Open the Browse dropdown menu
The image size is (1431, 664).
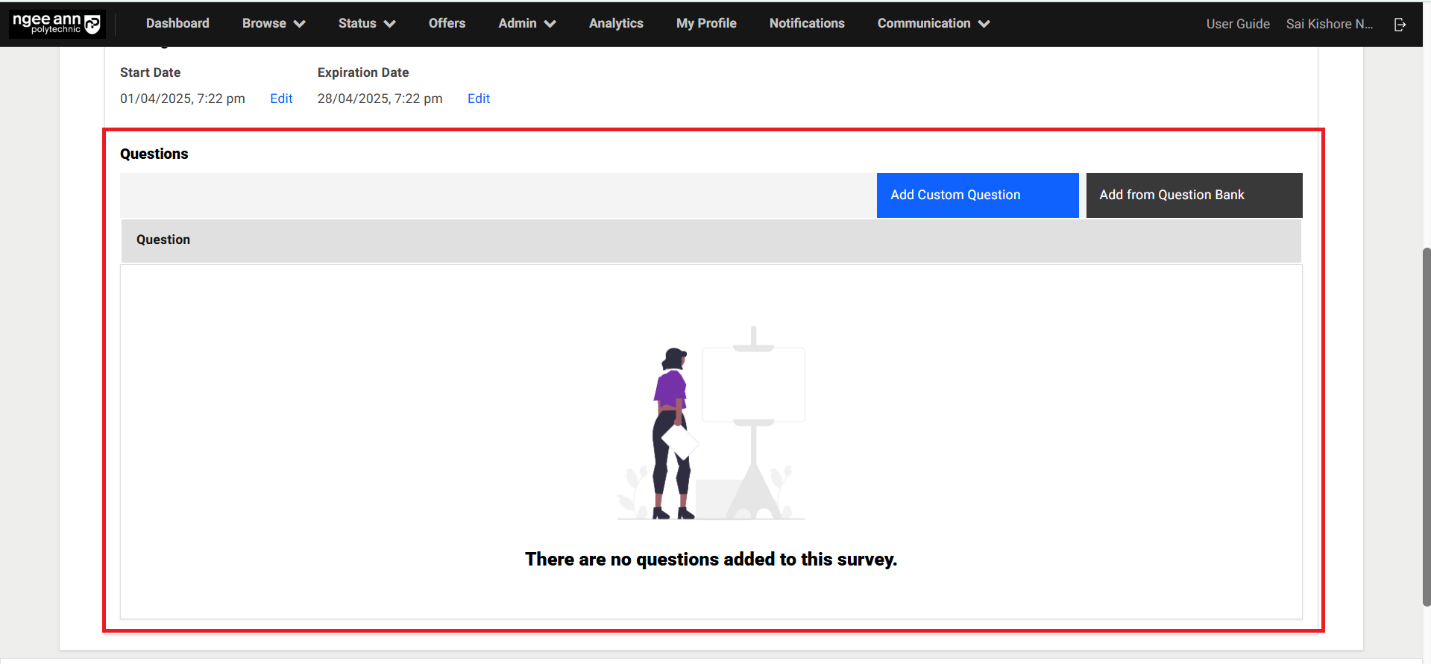(272, 23)
